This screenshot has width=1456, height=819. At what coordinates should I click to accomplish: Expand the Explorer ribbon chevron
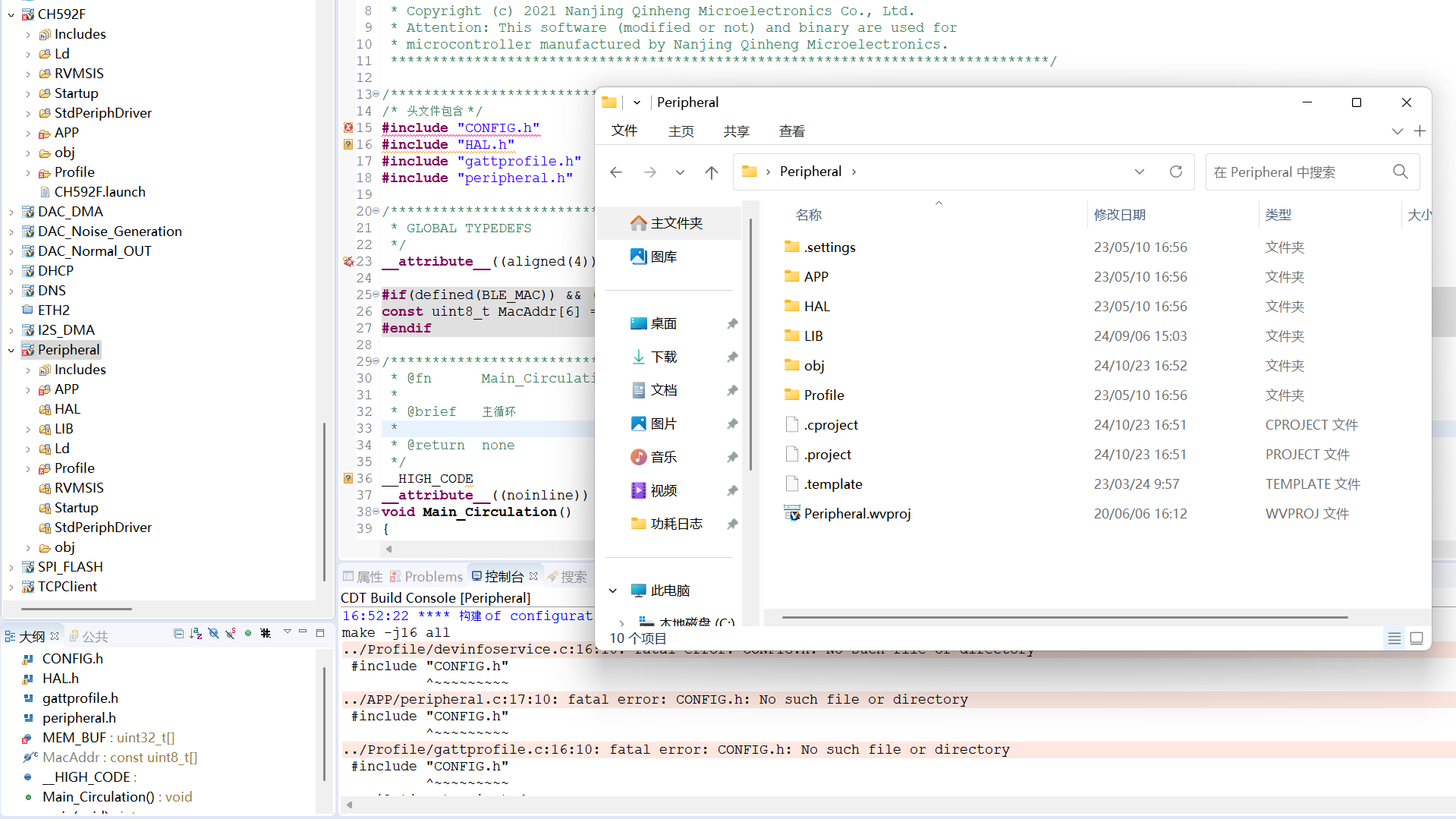(1398, 131)
